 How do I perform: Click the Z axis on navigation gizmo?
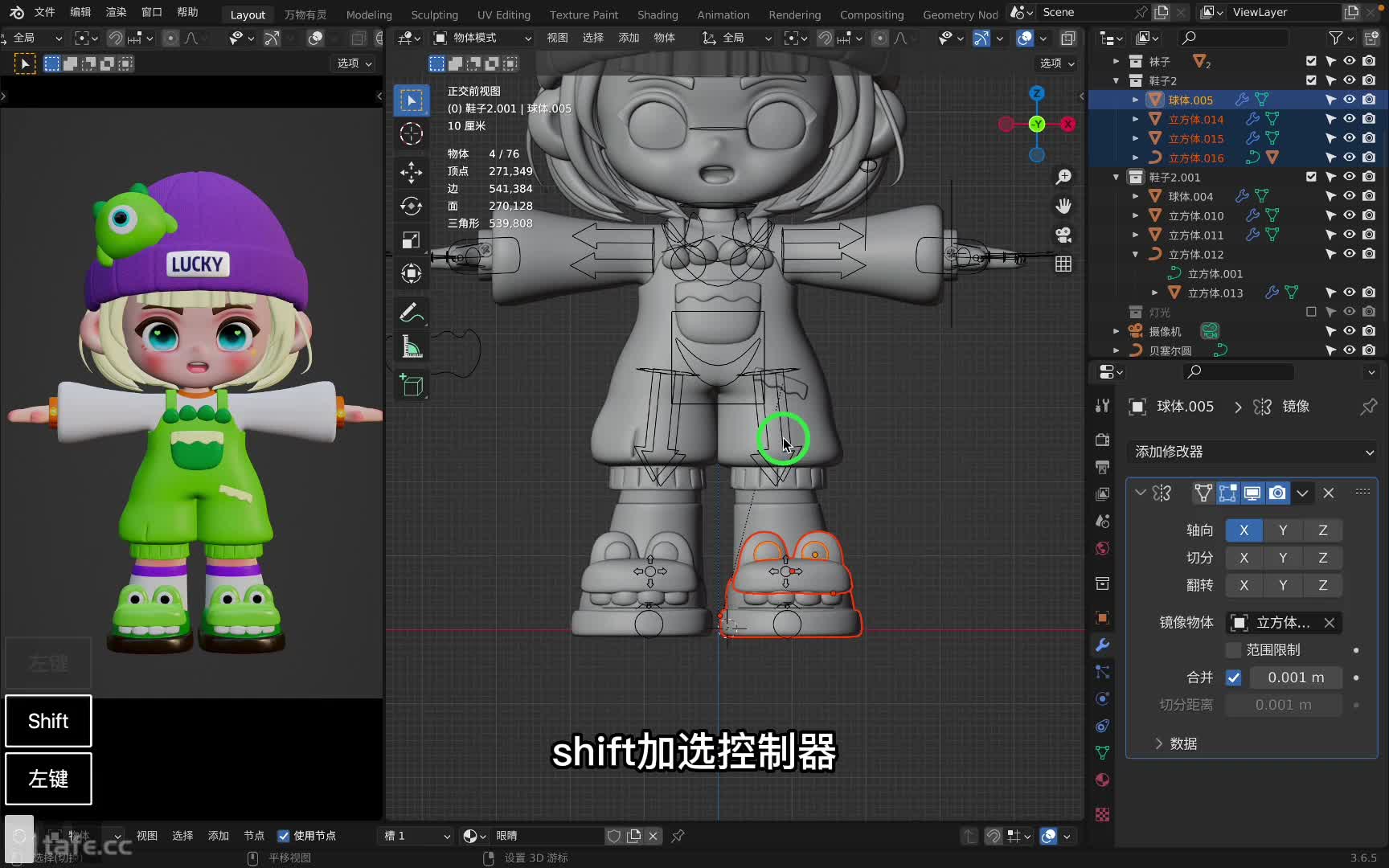tap(1037, 93)
